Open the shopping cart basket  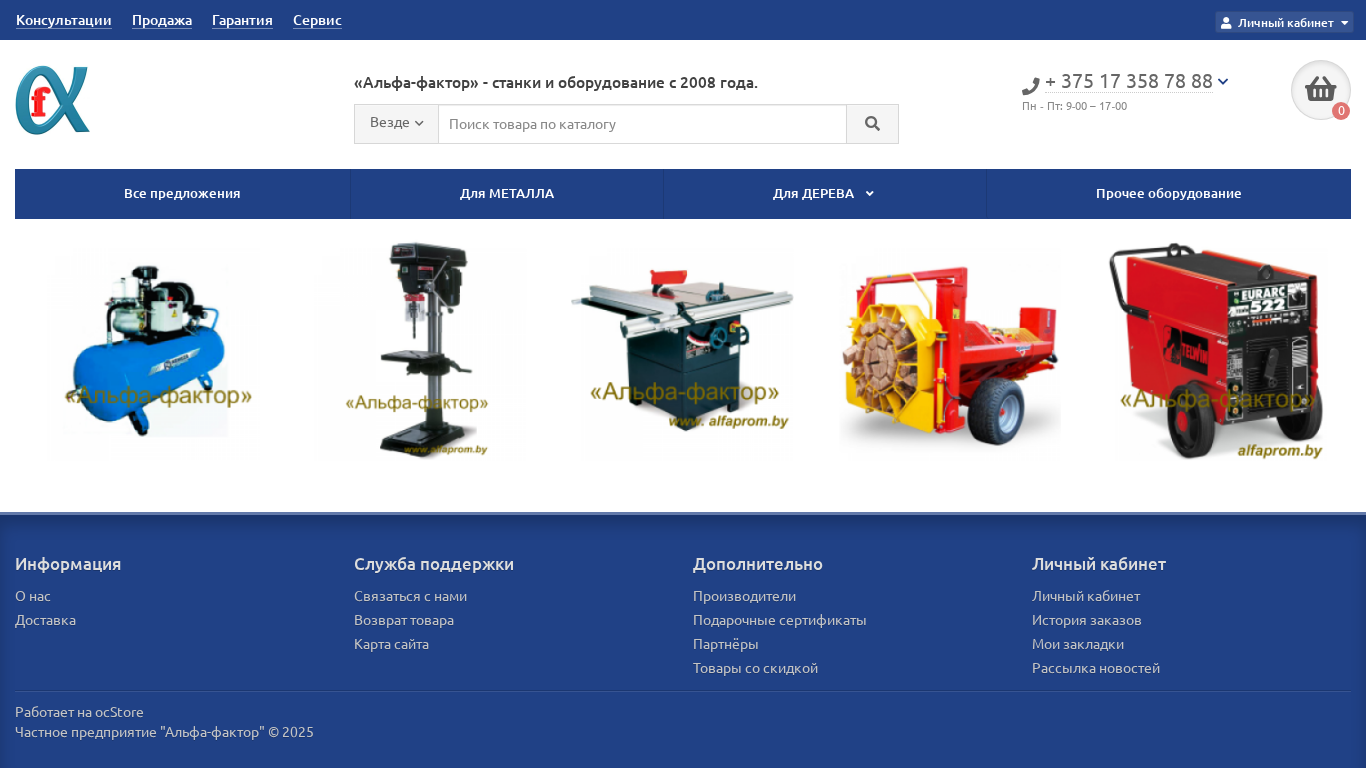(x=1320, y=90)
